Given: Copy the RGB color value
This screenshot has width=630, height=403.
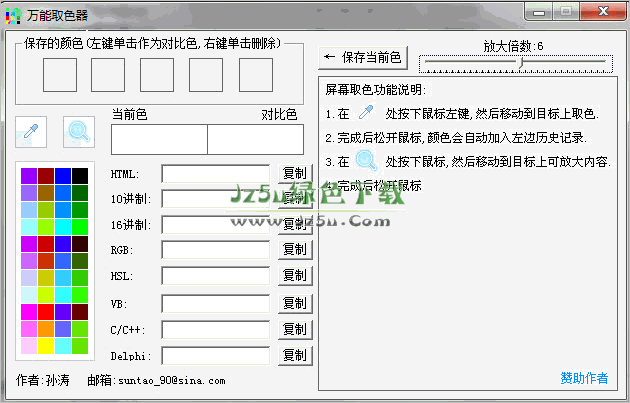Looking at the screenshot, I should click(294, 249).
